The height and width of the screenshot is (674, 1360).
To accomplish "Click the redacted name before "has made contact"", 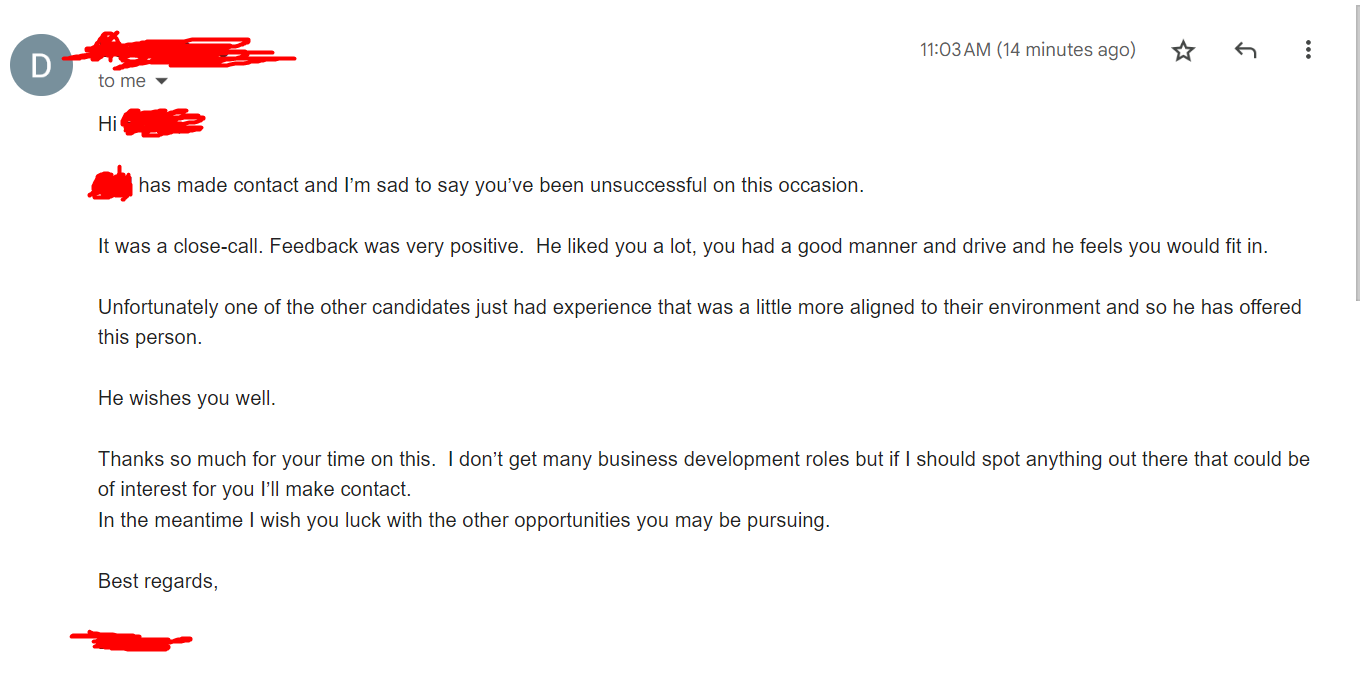I will click(111, 185).
